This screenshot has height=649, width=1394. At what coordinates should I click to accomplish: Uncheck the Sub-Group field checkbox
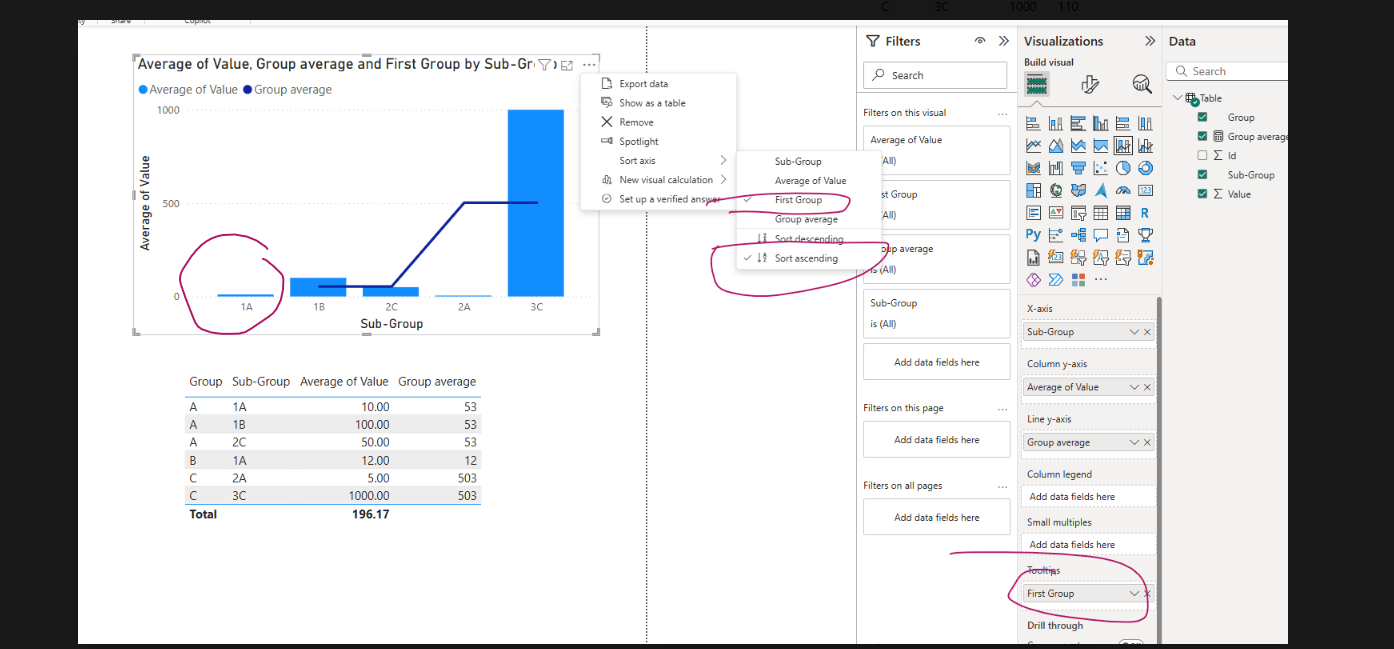pyautogui.click(x=1203, y=174)
